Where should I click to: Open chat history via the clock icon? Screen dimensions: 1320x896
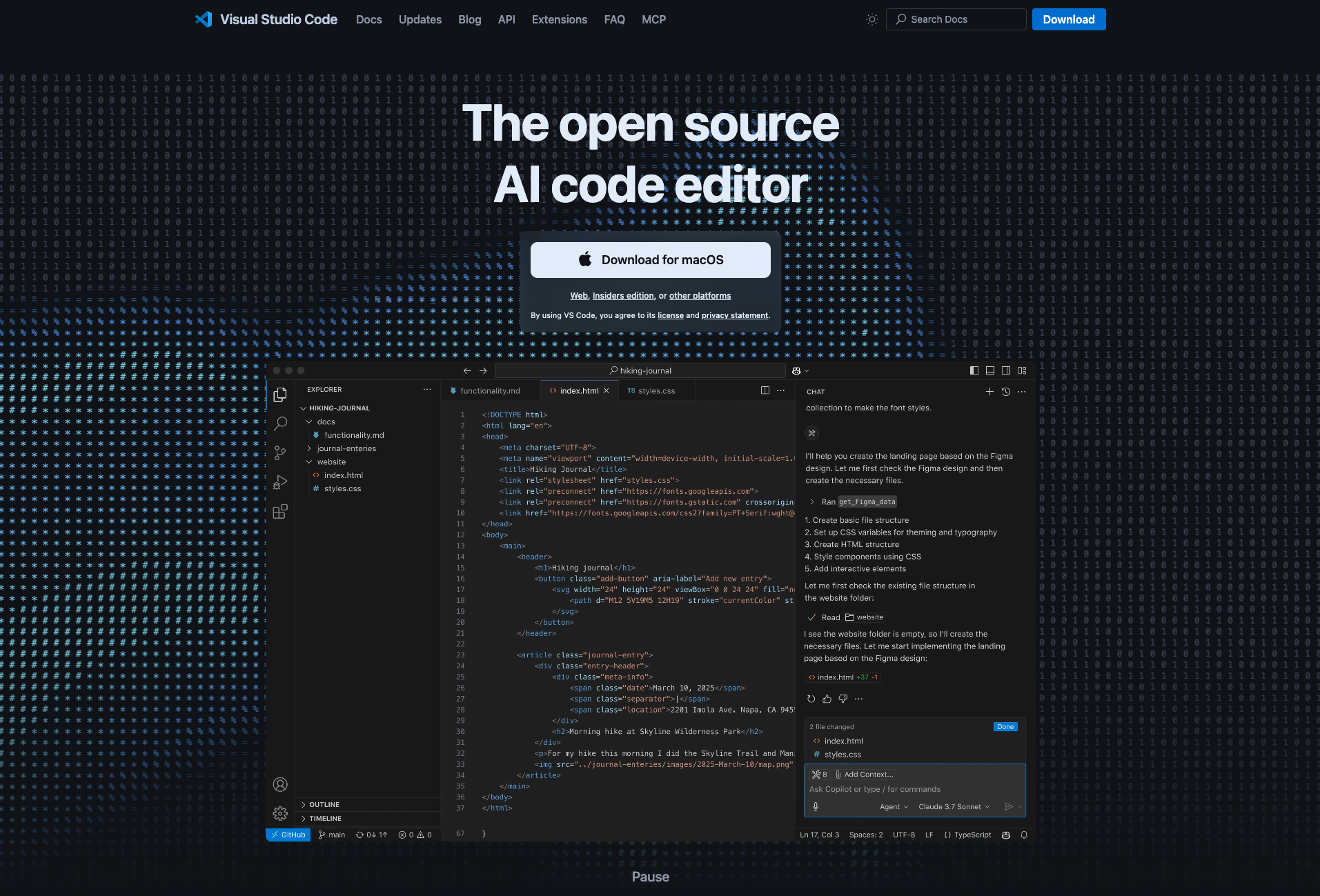[x=1005, y=391]
